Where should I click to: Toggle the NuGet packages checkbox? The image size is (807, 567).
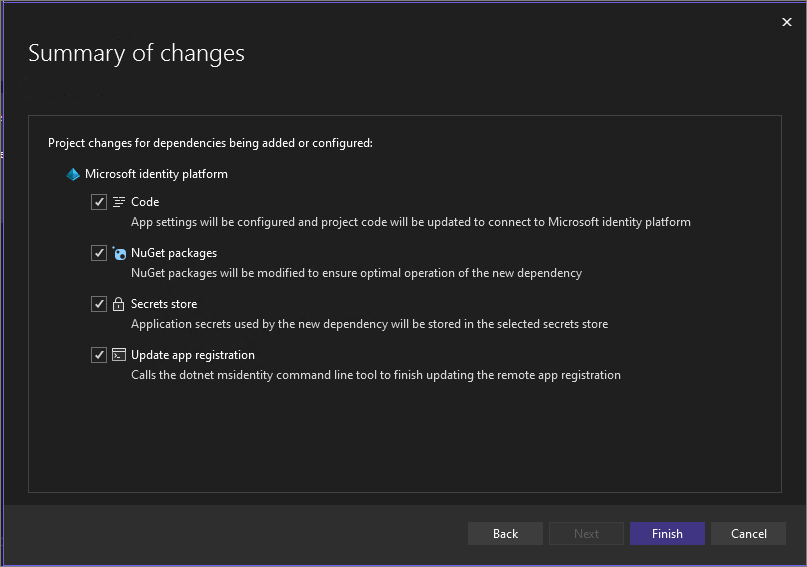pos(99,253)
